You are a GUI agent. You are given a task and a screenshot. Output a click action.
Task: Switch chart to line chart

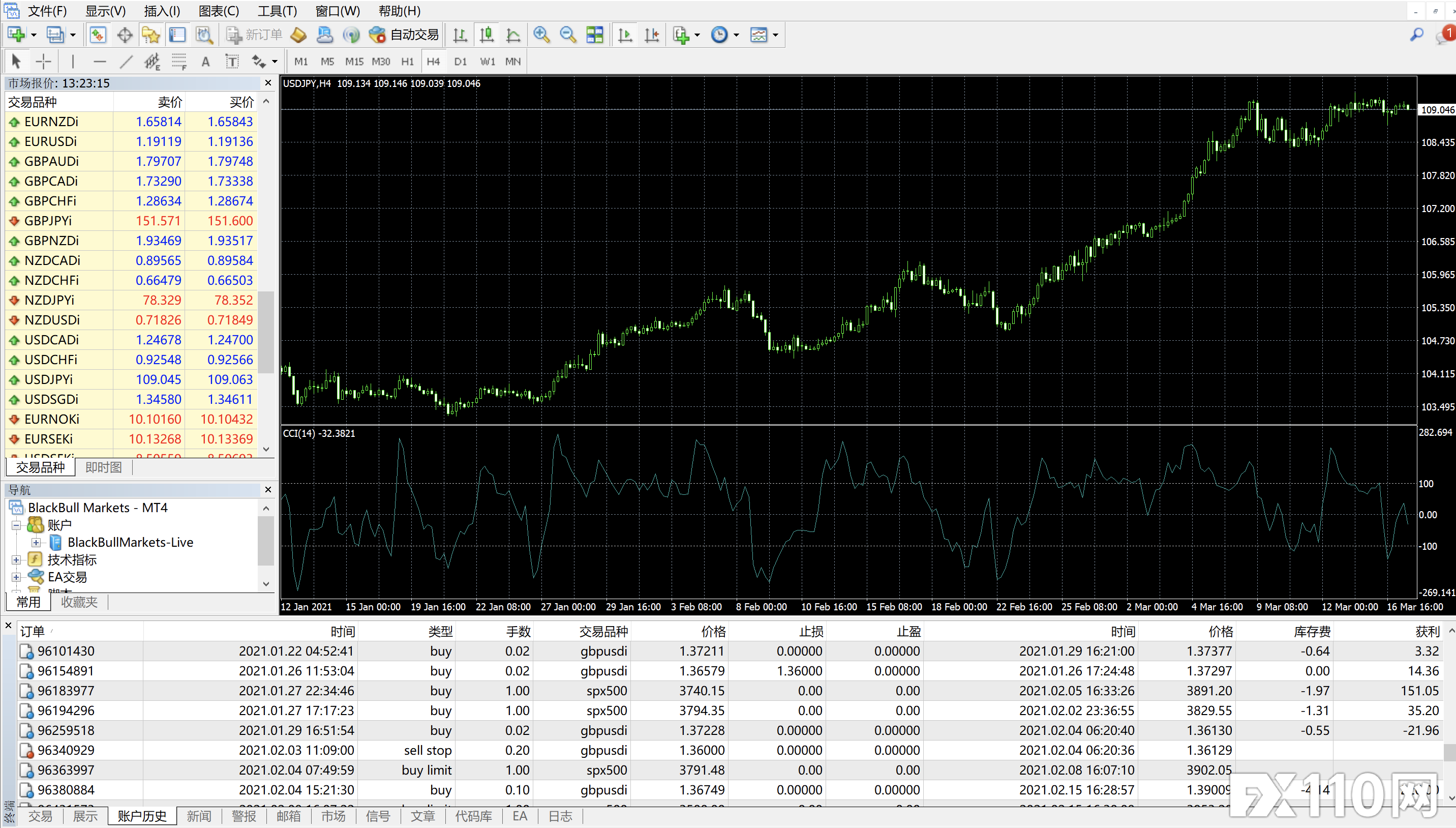513,35
